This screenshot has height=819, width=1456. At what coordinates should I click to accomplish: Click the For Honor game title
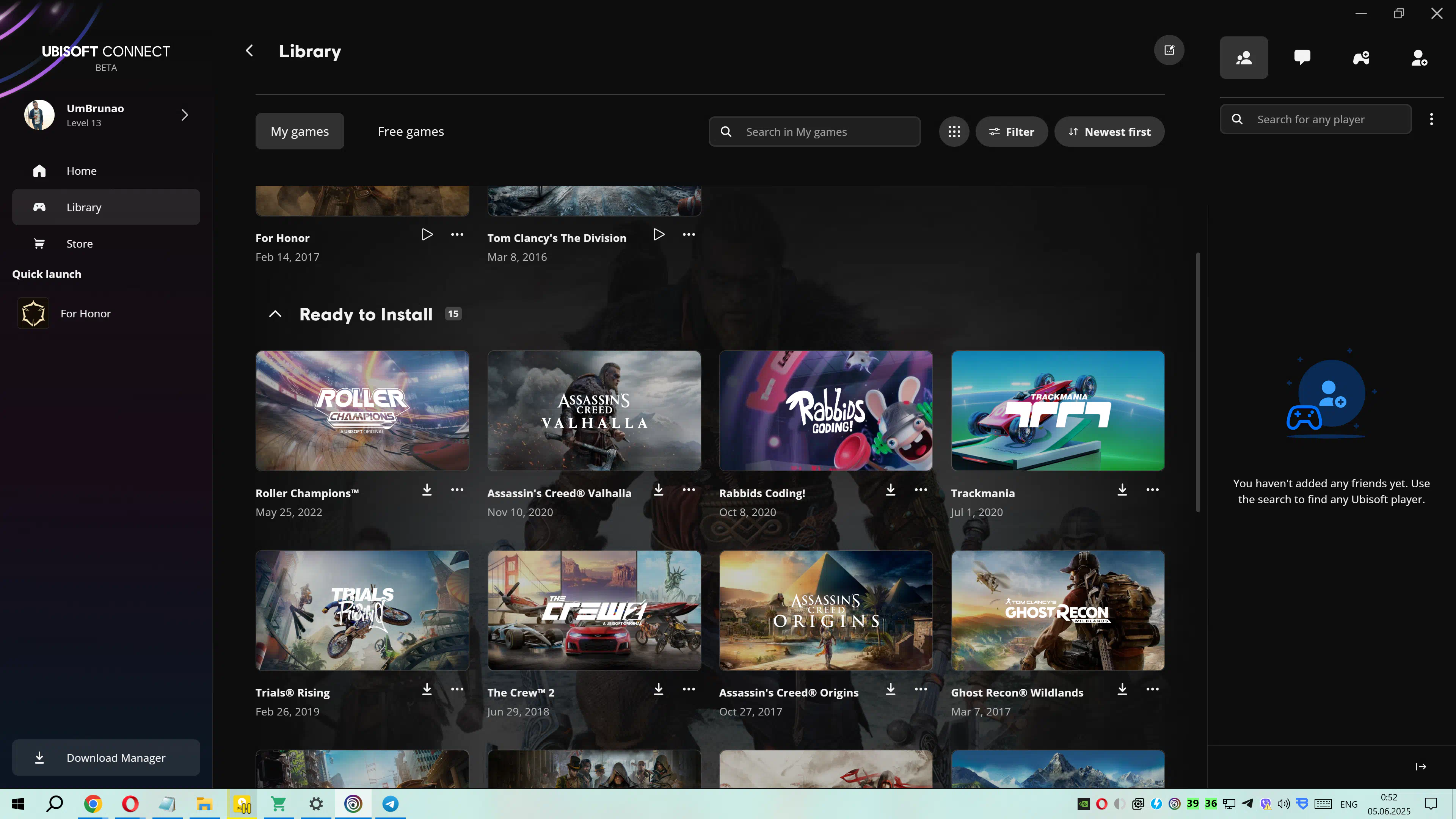point(282,238)
